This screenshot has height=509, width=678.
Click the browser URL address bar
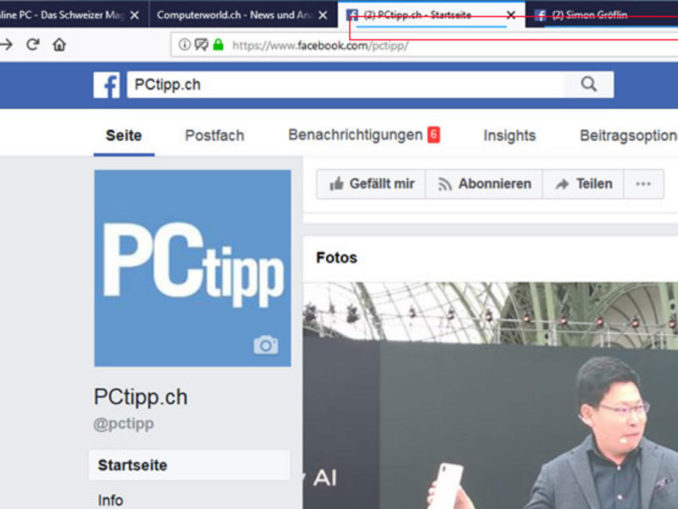(x=424, y=45)
